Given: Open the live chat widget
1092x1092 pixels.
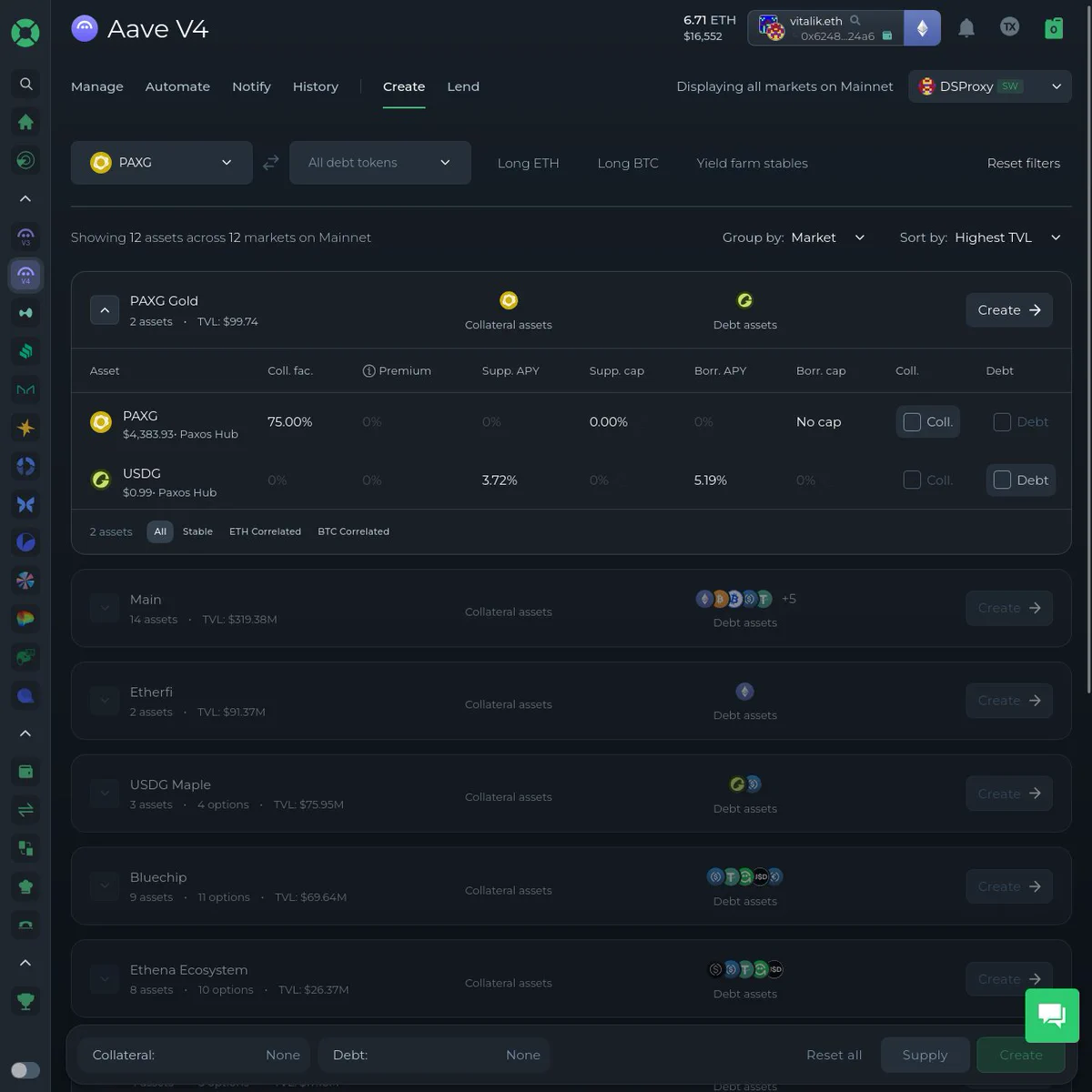Looking at the screenshot, I should pyautogui.click(x=1052, y=1015).
